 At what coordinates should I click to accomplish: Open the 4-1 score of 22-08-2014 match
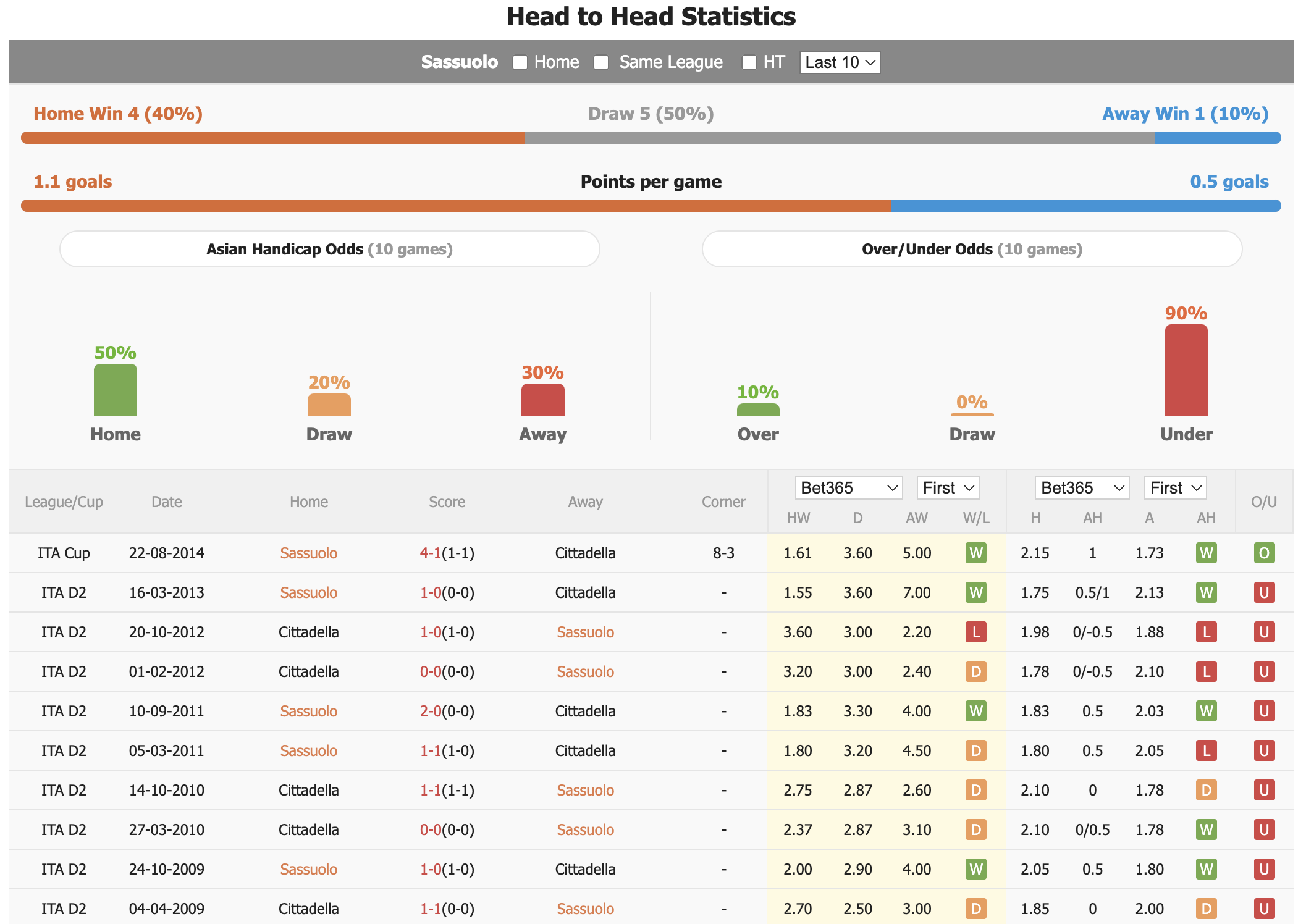pyautogui.click(x=431, y=553)
